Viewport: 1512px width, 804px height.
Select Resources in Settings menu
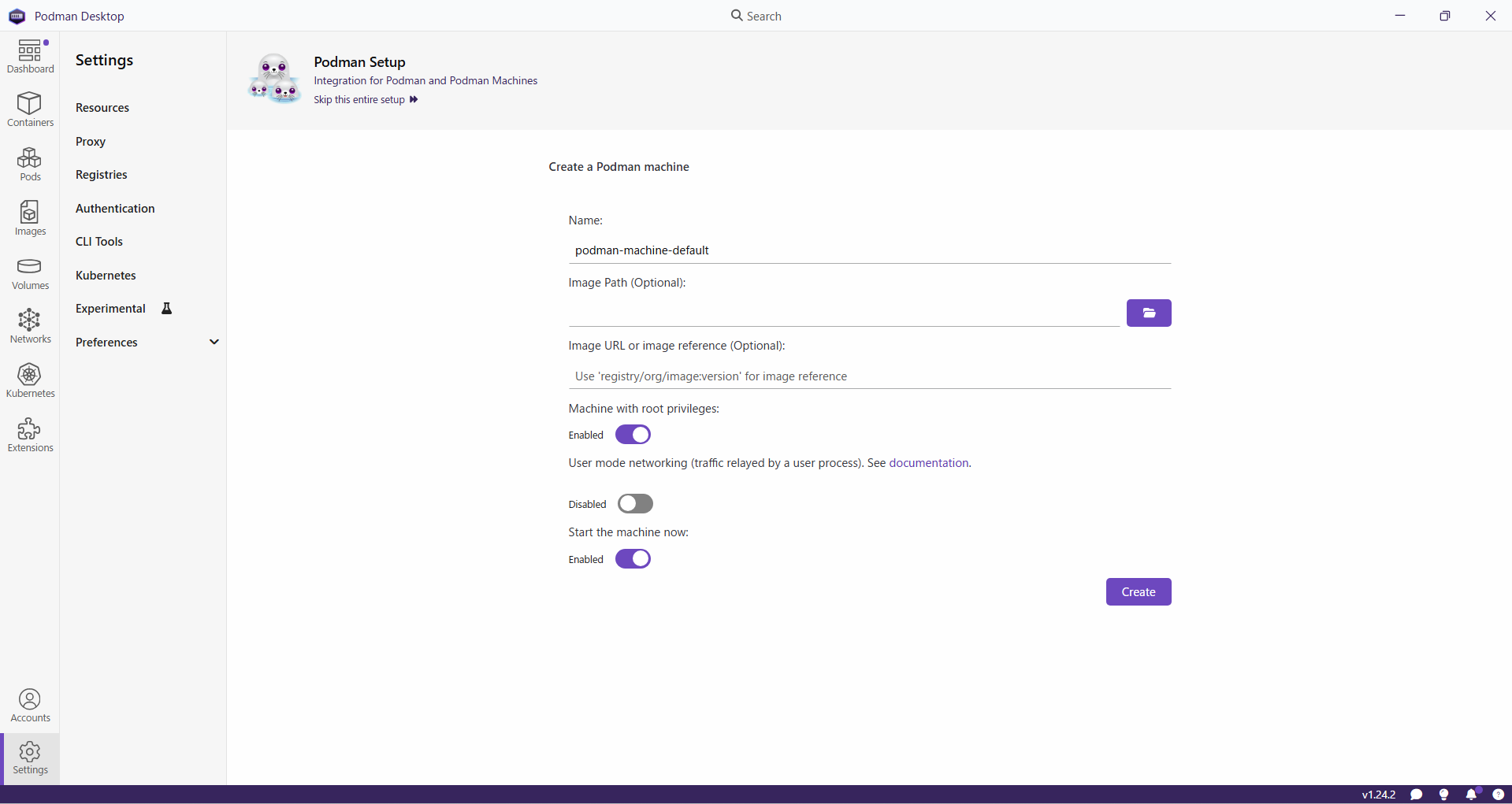click(102, 108)
